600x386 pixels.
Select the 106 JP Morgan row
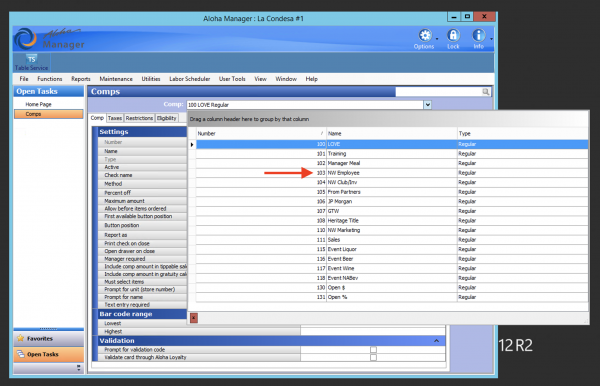pos(392,202)
